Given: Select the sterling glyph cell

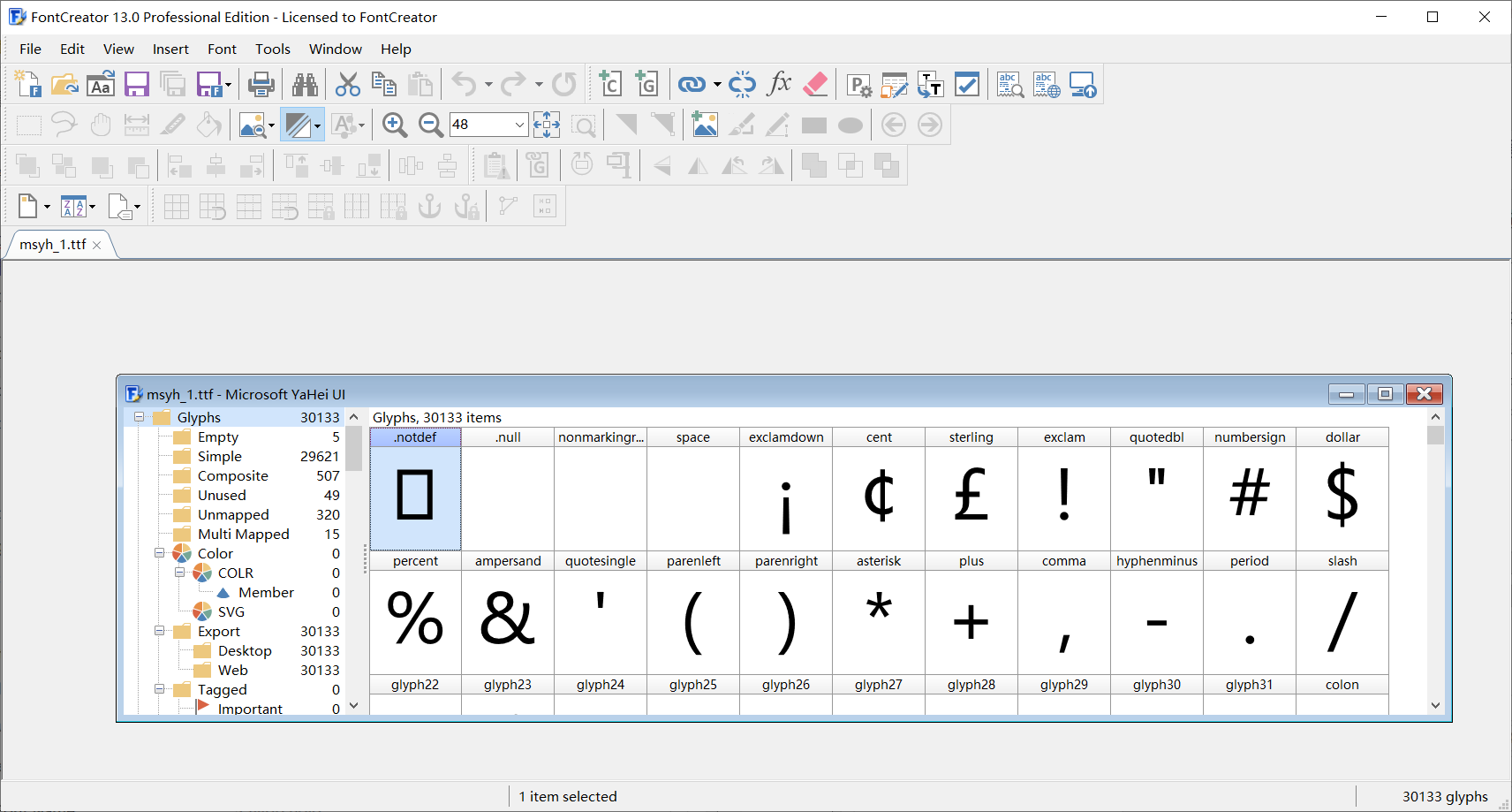Looking at the screenshot, I should pyautogui.click(x=971, y=489).
